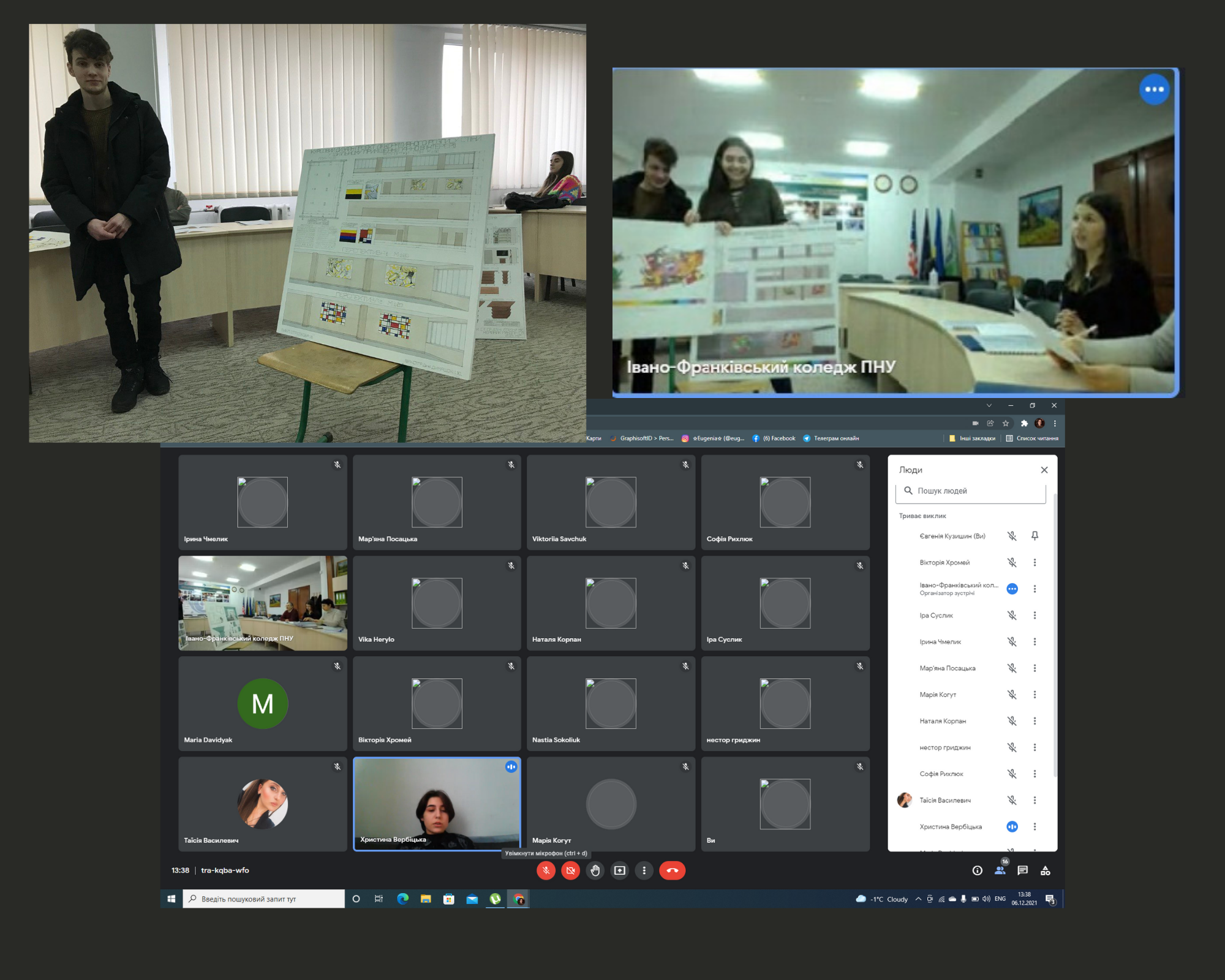This screenshot has width=1225, height=980.
Task: Open the Інші закладки bookmarks folder
Action: [972, 439]
